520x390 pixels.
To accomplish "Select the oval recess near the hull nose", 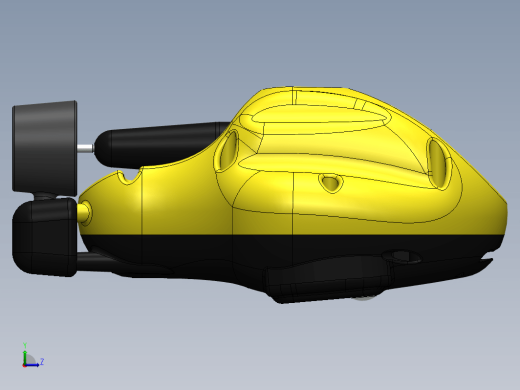I will click(x=439, y=163).
